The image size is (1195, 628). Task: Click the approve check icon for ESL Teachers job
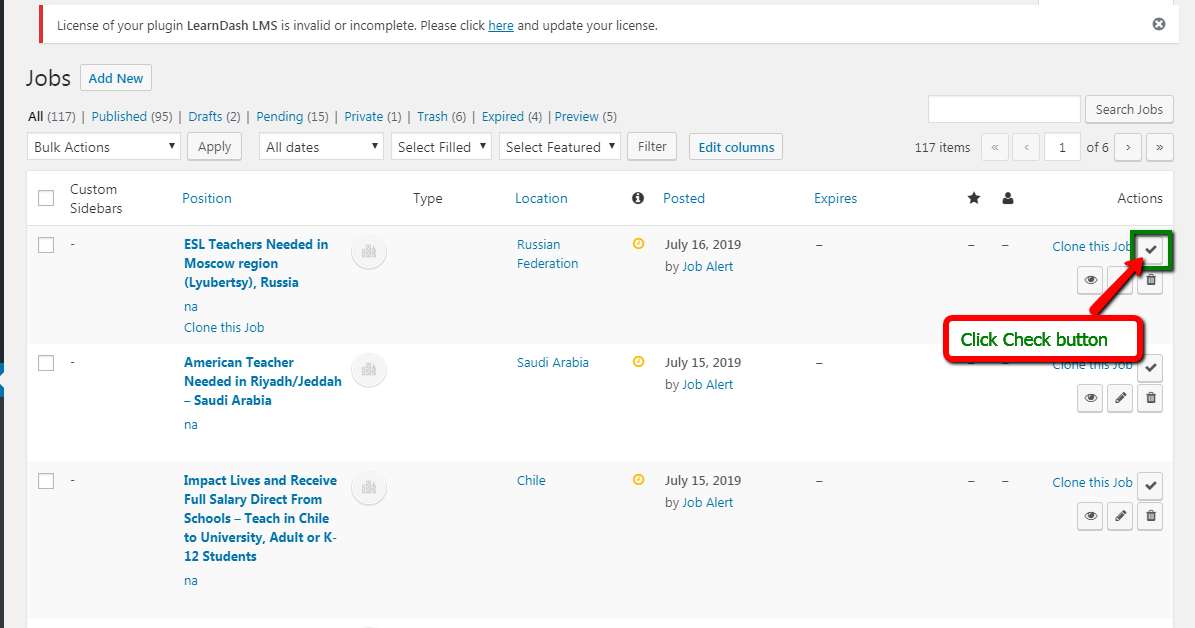(1151, 249)
